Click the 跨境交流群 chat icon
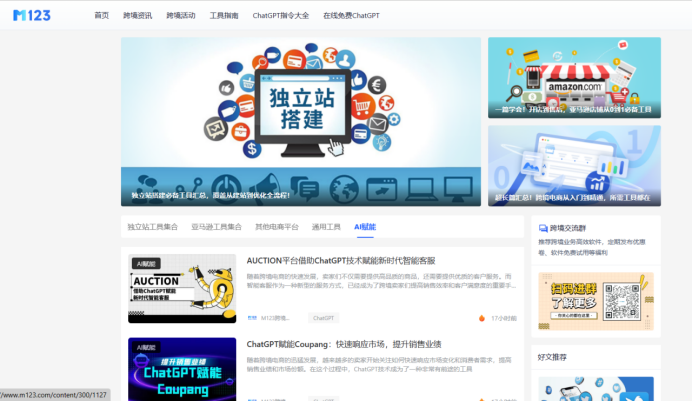The height and width of the screenshot is (402, 693). point(543,228)
